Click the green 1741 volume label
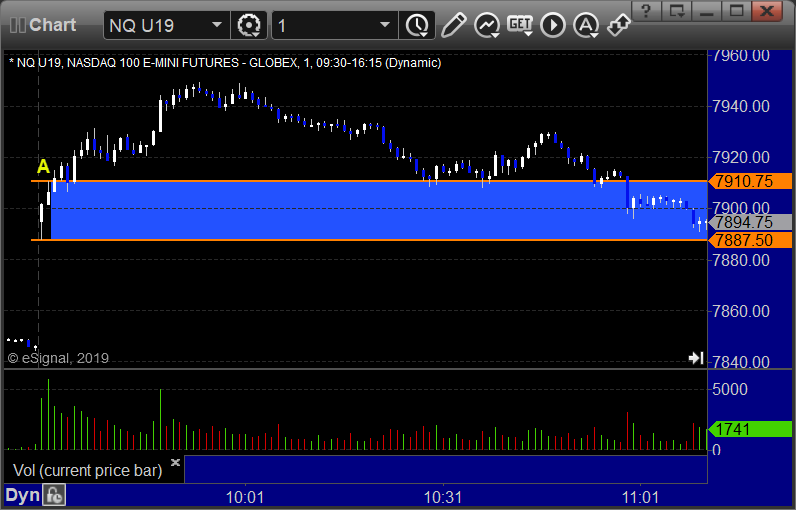This screenshot has height=510, width=796. coord(750,429)
